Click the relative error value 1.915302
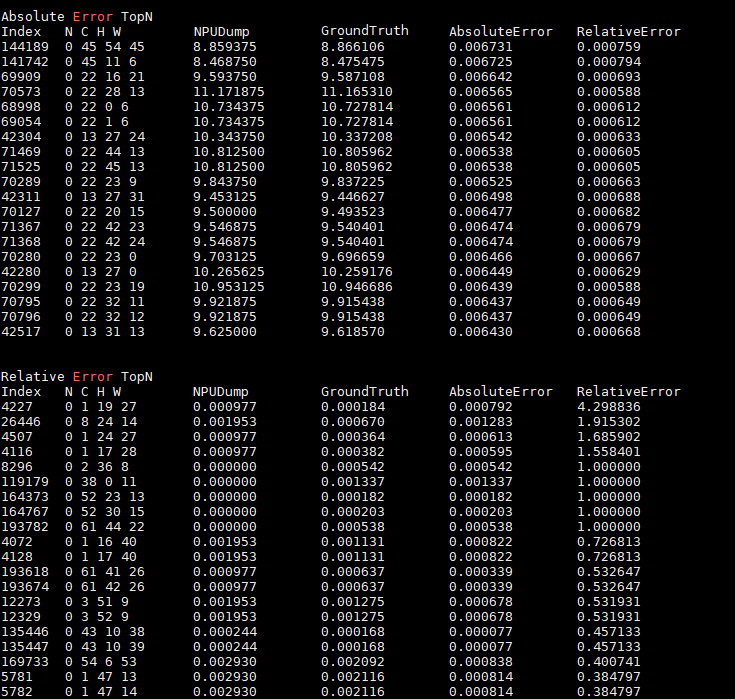The image size is (735, 699). point(609,421)
